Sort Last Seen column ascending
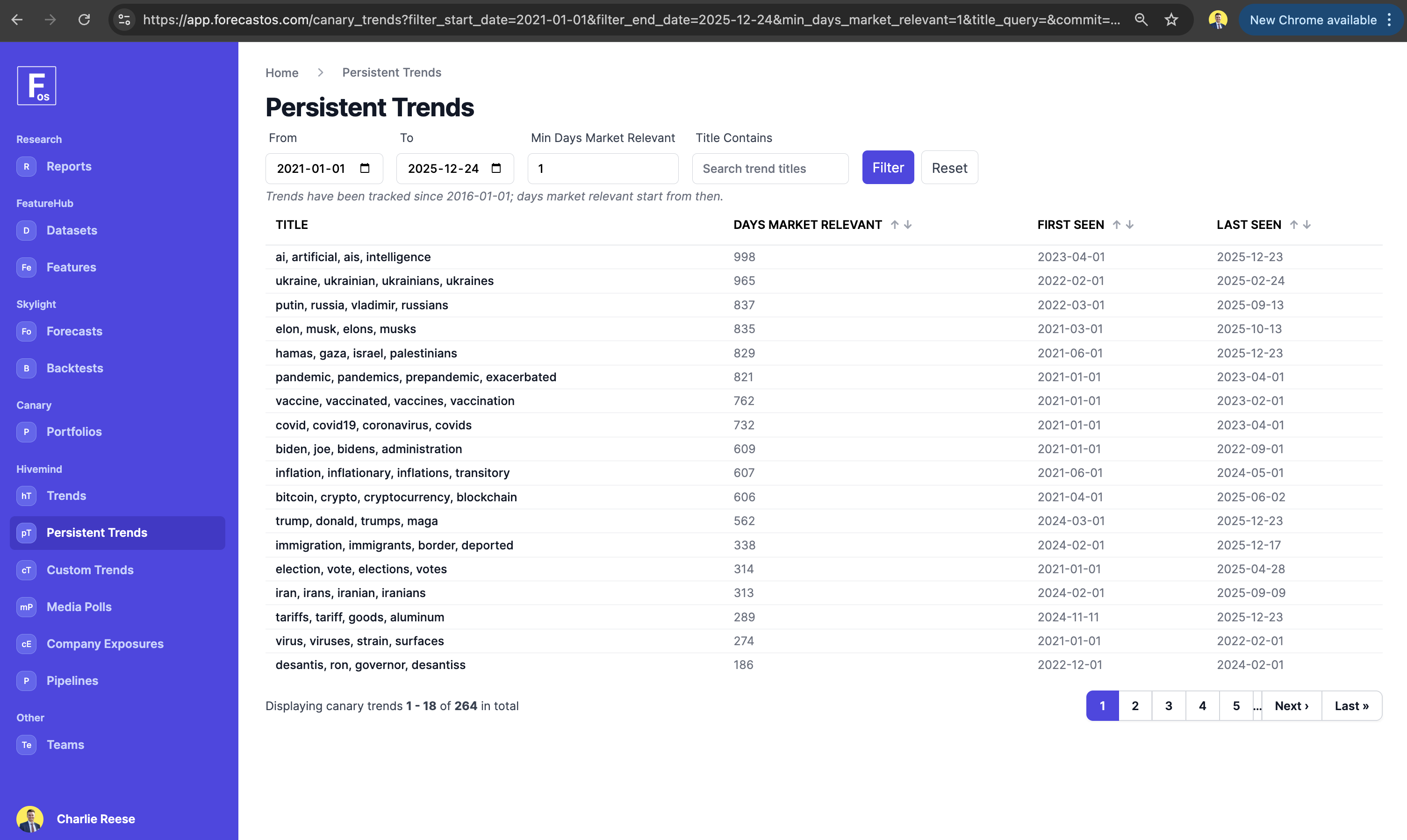The height and width of the screenshot is (840, 1407). [1293, 225]
